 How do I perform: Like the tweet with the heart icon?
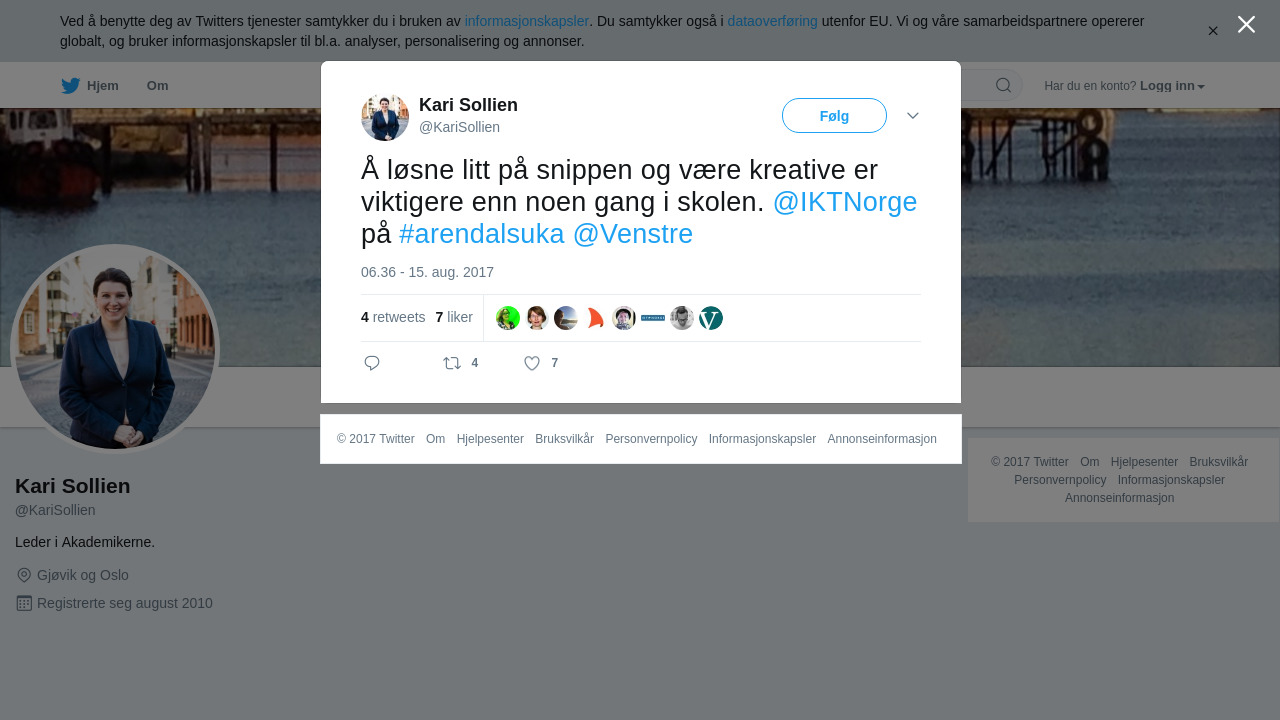pos(532,363)
